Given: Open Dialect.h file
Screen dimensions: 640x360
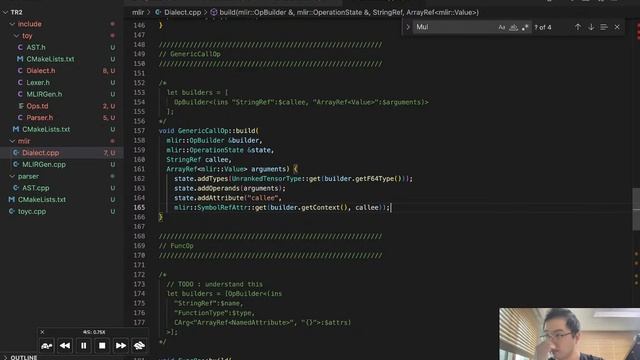Looking at the screenshot, I should 41,71.
